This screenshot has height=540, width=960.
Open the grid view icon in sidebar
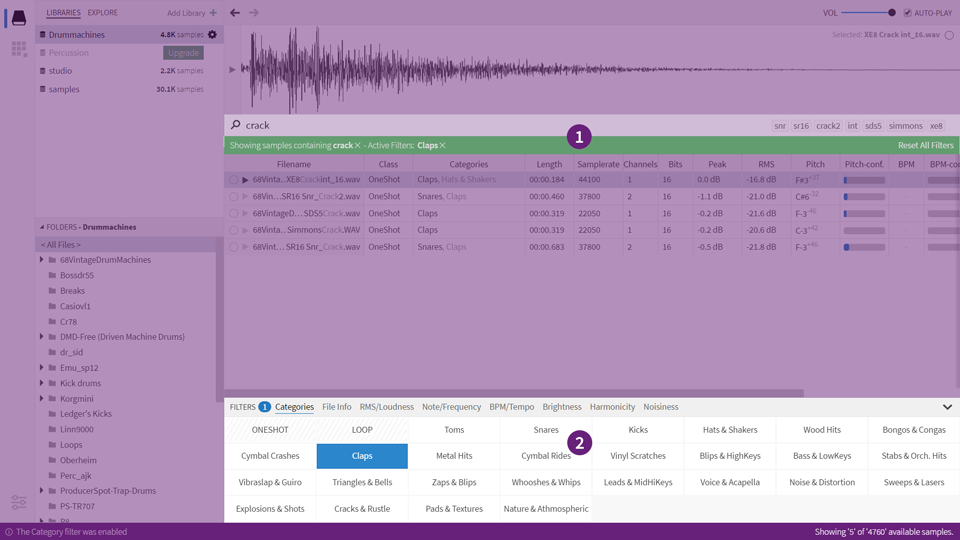point(18,48)
